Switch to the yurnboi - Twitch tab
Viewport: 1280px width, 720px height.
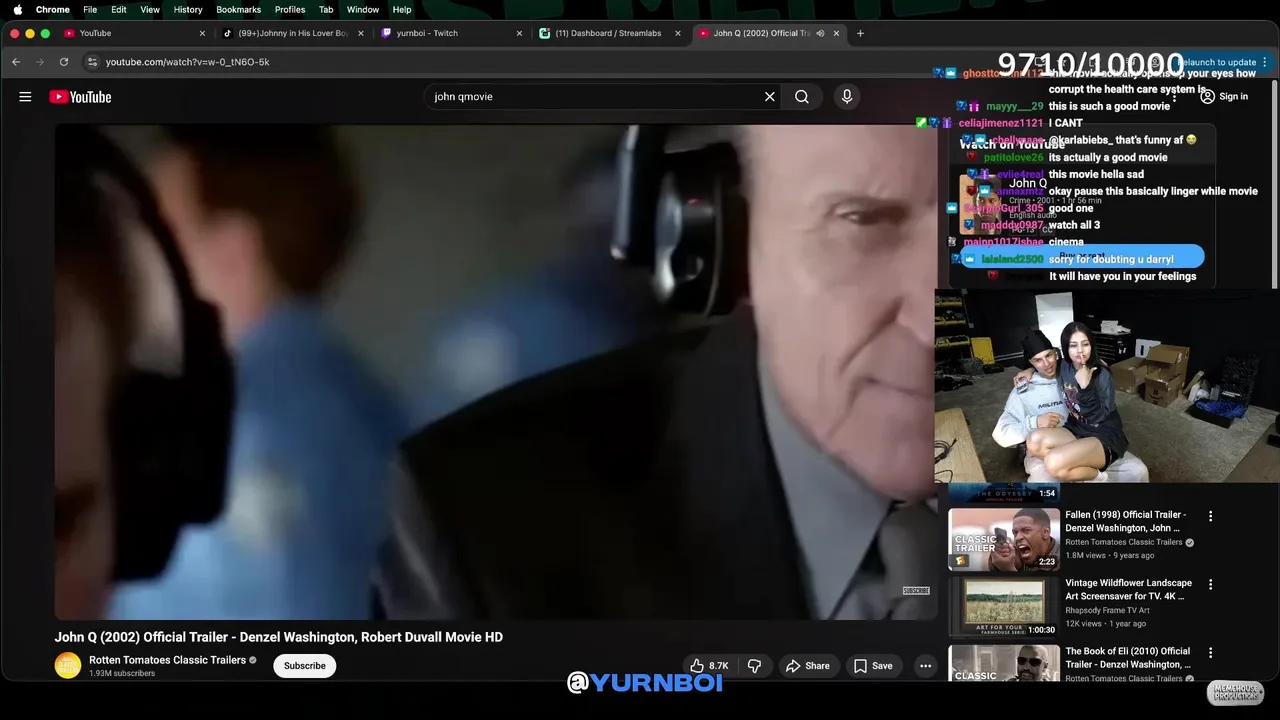[452, 33]
